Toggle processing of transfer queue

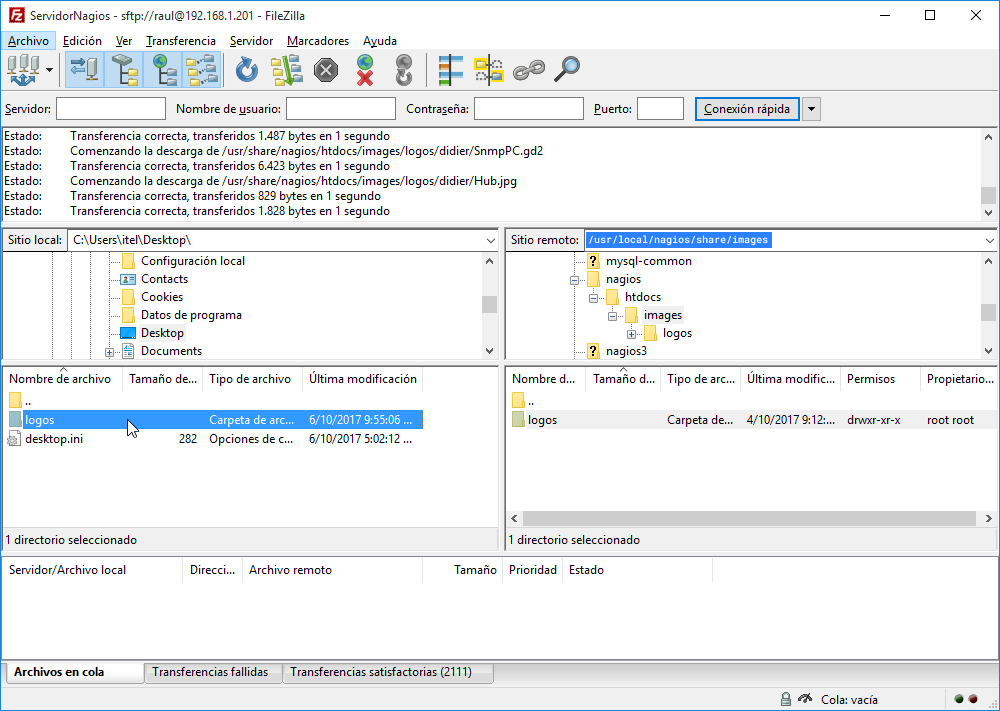point(286,70)
